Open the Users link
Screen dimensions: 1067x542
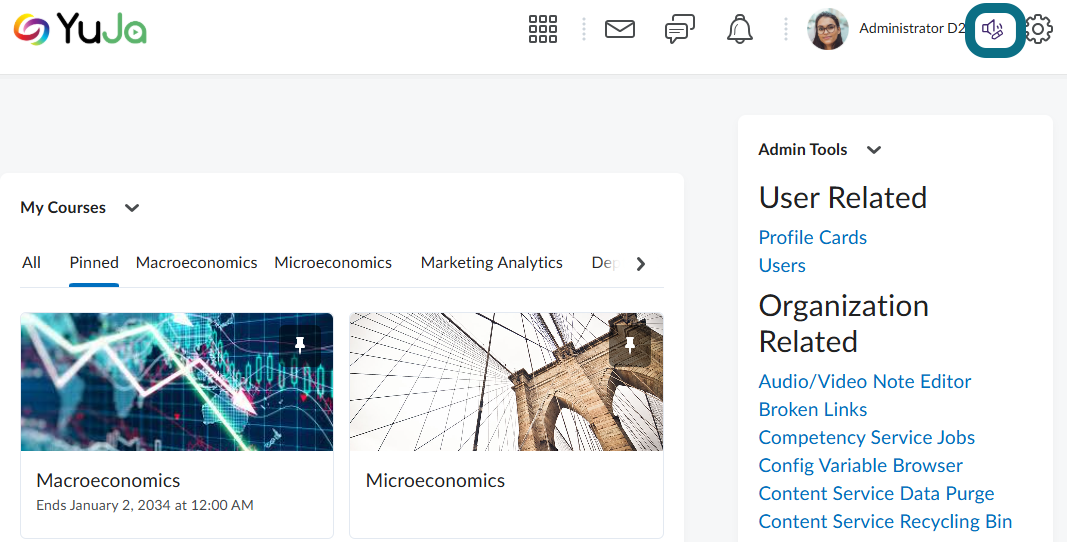tap(782, 266)
